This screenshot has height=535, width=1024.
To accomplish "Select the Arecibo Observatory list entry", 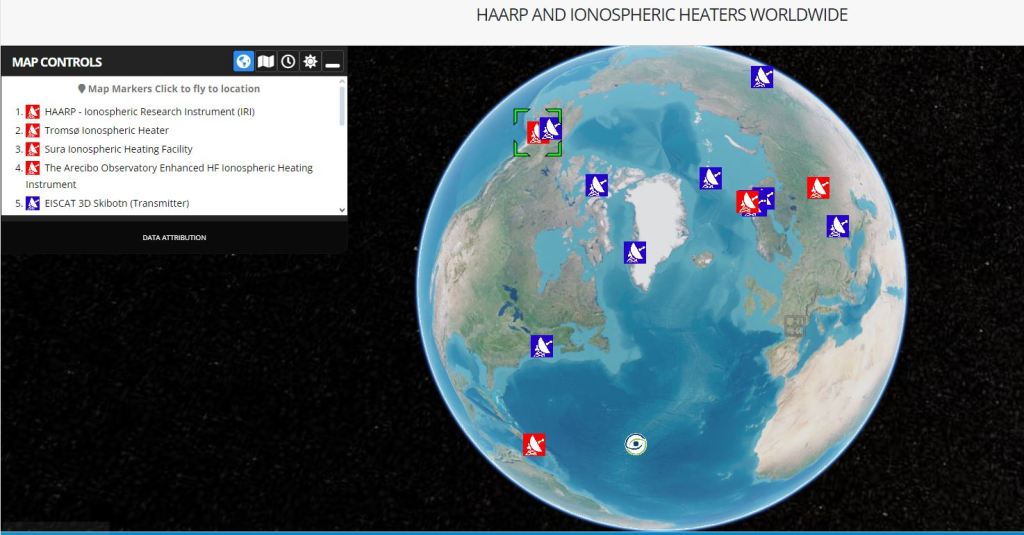I will point(178,168).
